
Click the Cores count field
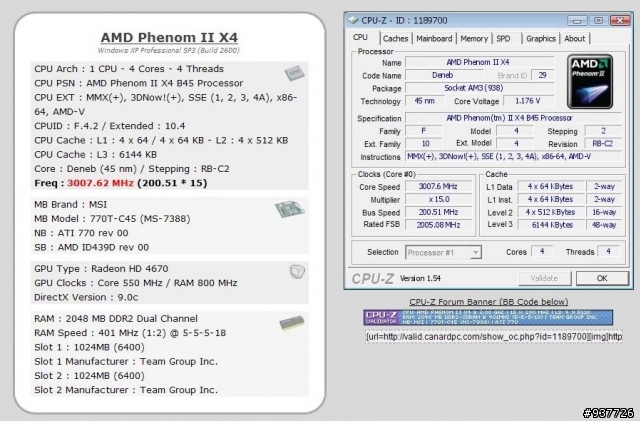pos(542,252)
